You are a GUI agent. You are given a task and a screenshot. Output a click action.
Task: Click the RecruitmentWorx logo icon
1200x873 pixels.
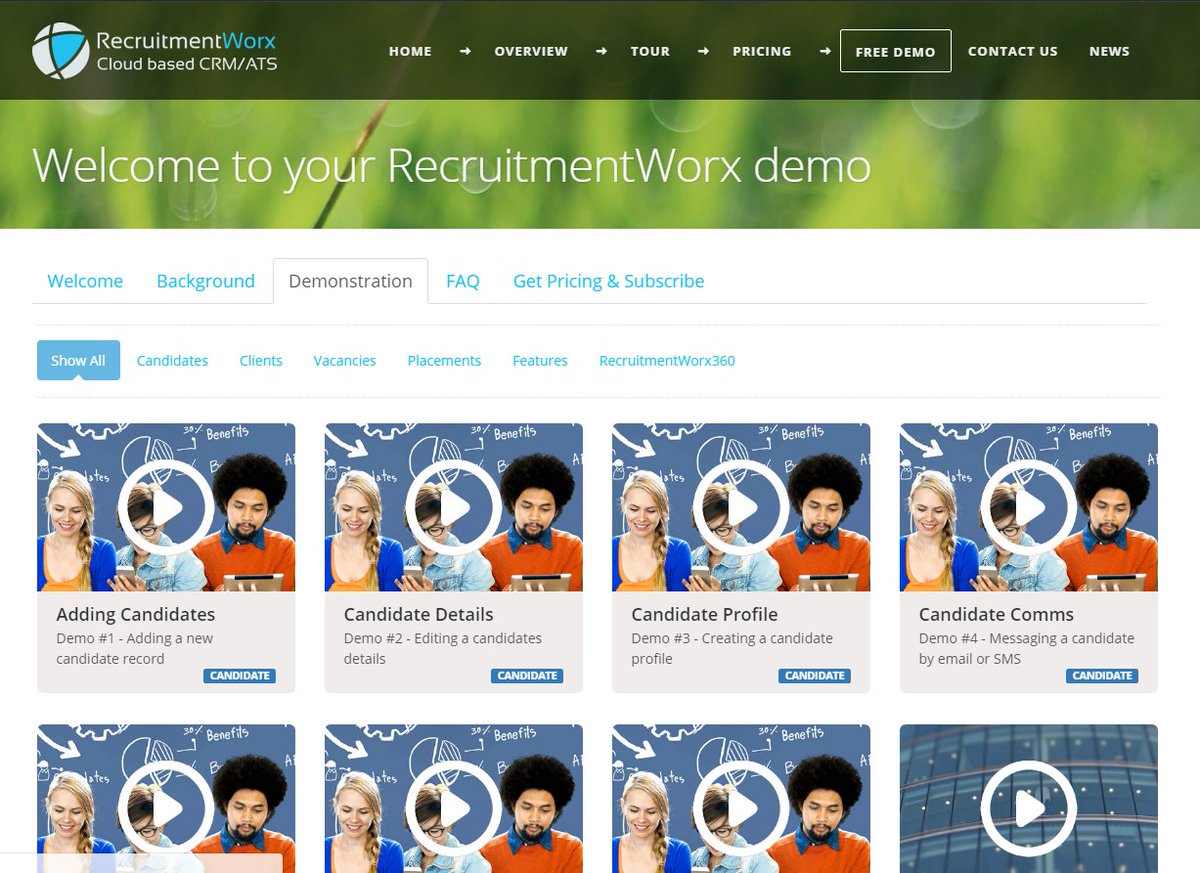pyautogui.click(x=60, y=51)
